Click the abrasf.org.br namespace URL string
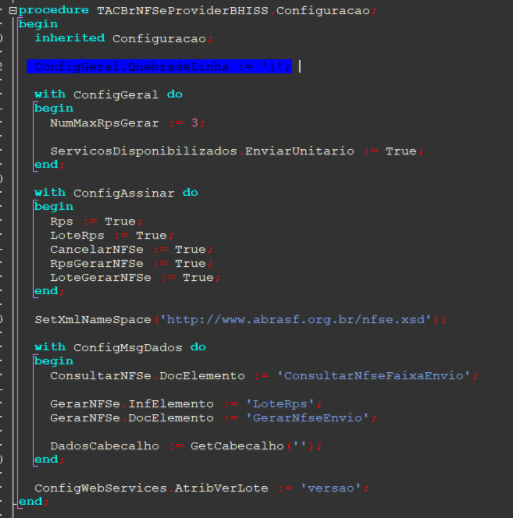This screenshot has height=518, width=513. [x=296, y=320]
